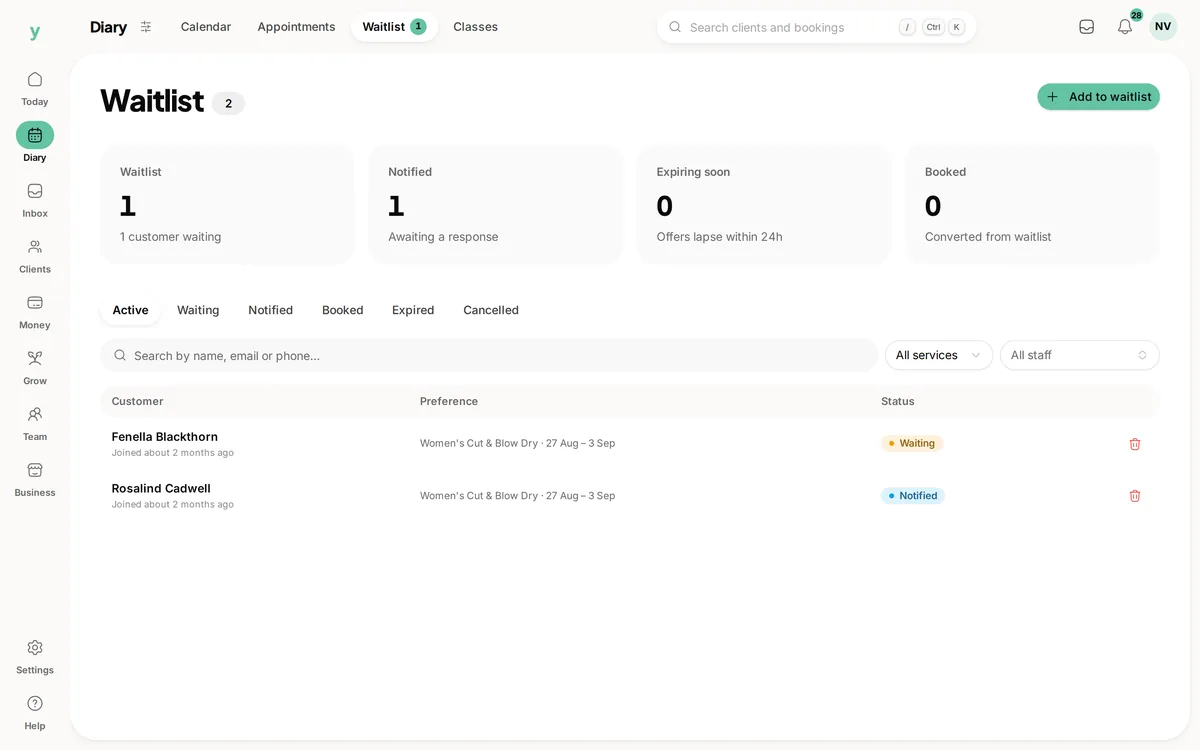Open the Inbox from the sidebar

click(35, 200)
